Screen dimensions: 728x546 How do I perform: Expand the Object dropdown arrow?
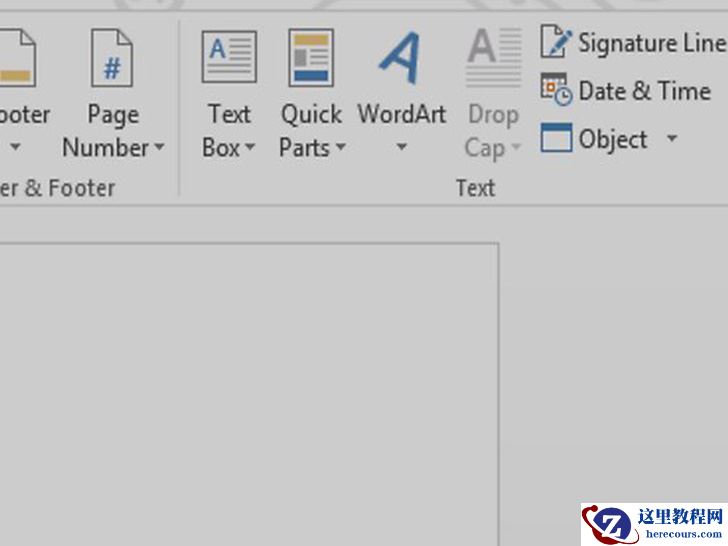click(672, 137)
